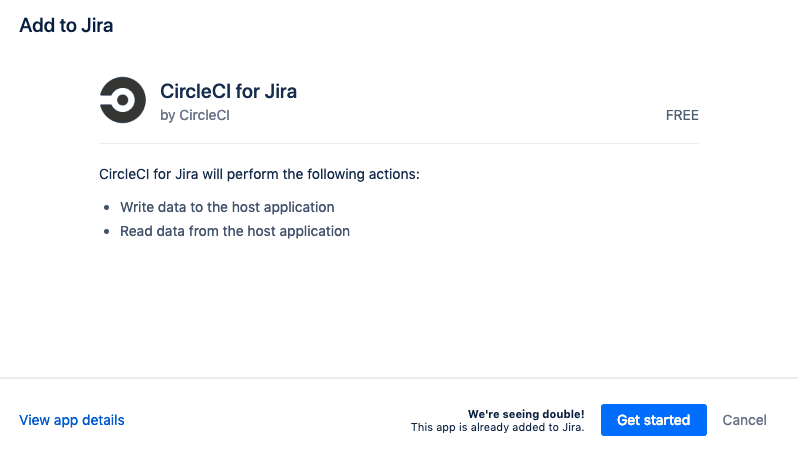
Task: Cancel the Add to Jira dialog
Action: click(x=744, y=420)
